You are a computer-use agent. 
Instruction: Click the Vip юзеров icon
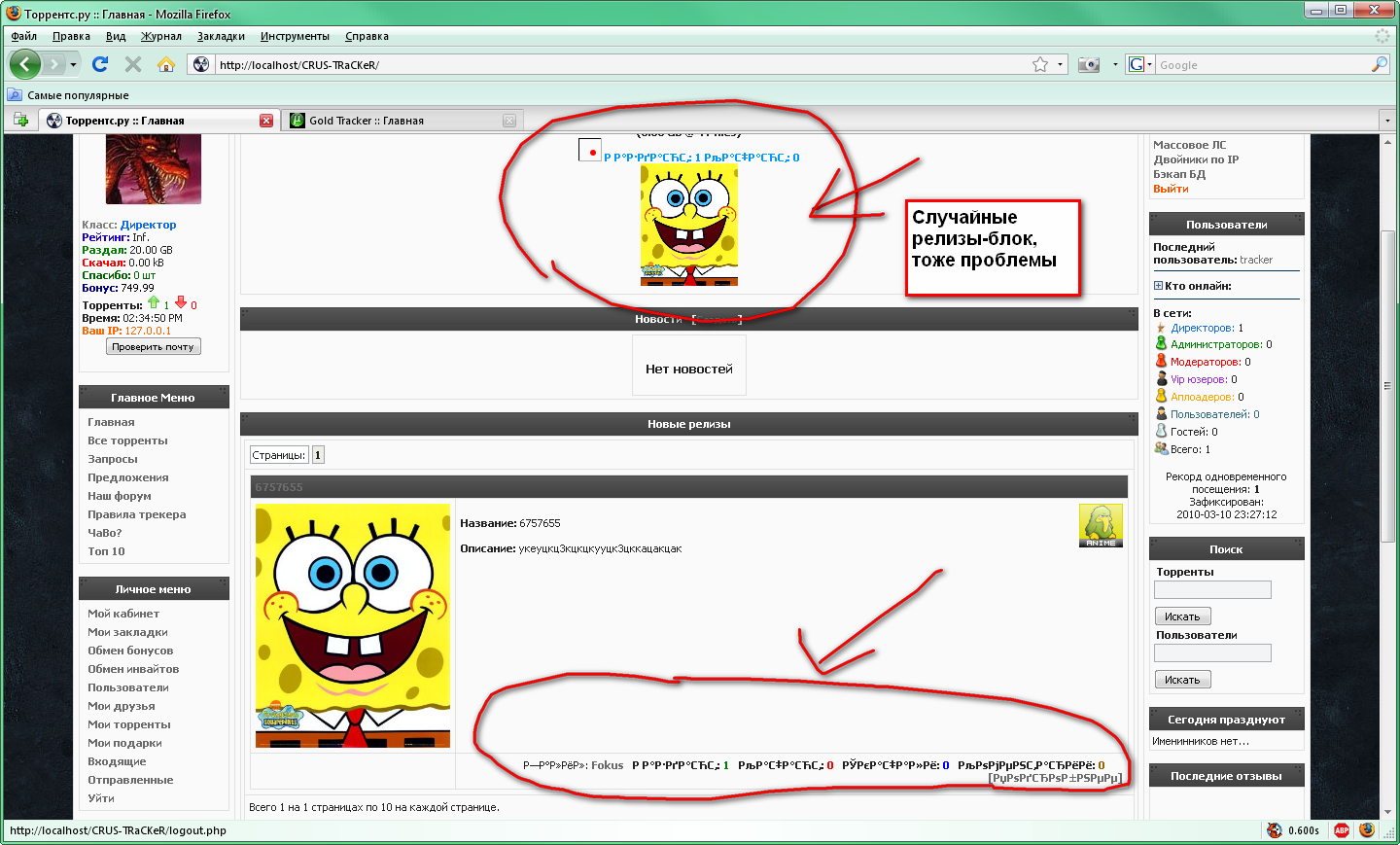point(1161,378)
